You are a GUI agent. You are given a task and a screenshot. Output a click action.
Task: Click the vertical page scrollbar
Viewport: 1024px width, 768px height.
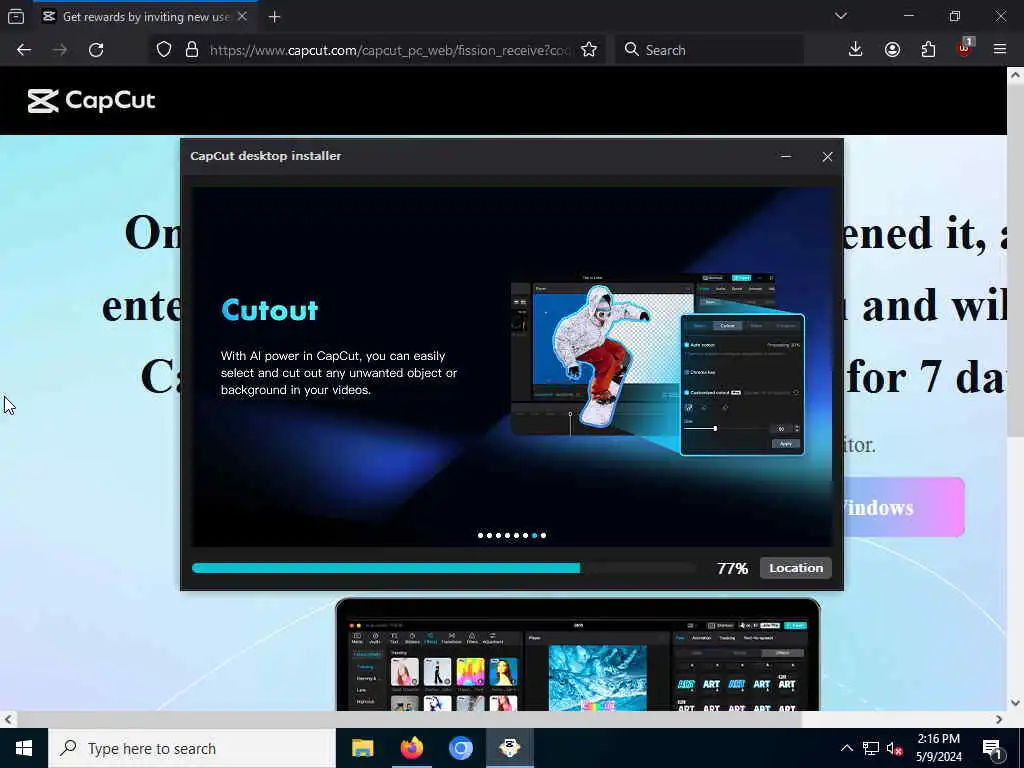(1015, 261)
